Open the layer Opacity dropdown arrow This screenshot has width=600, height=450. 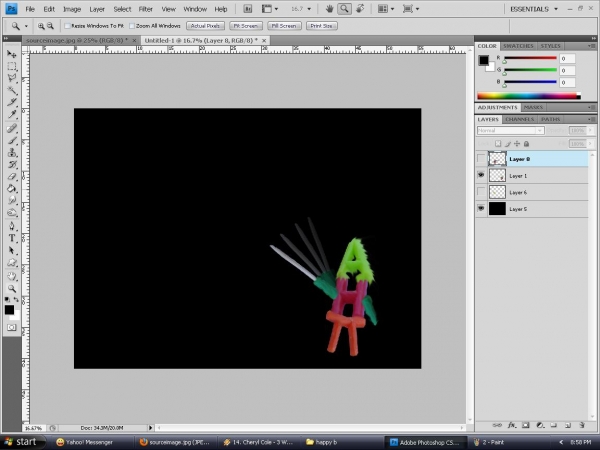(x=590, y=130)
